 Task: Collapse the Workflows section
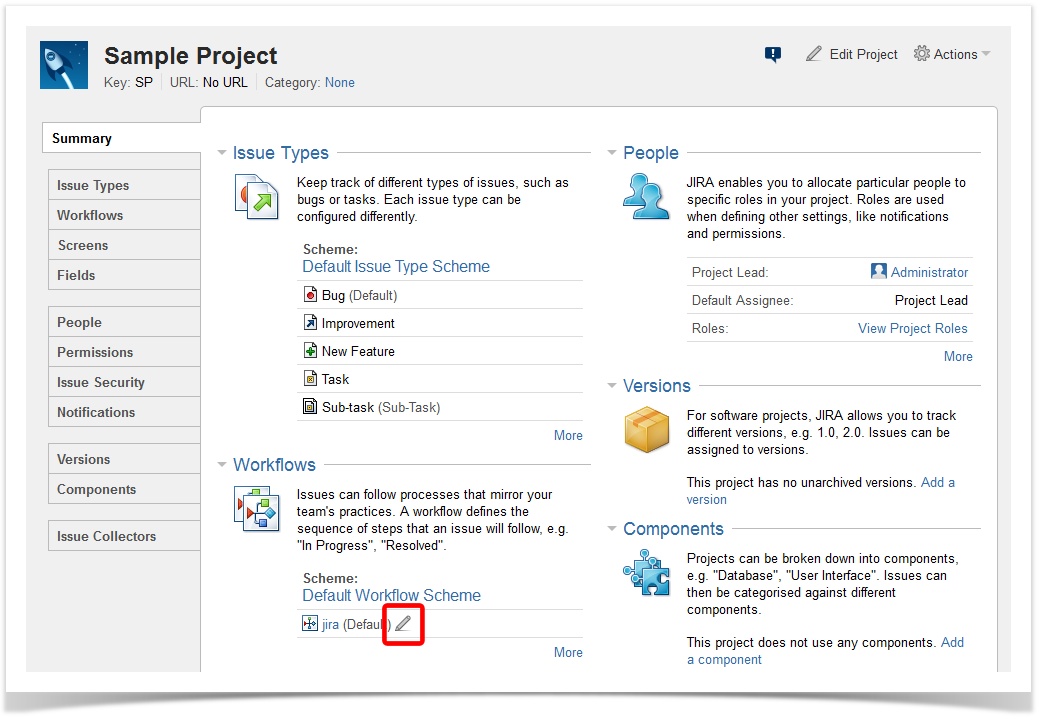click(x=222, y=465)
